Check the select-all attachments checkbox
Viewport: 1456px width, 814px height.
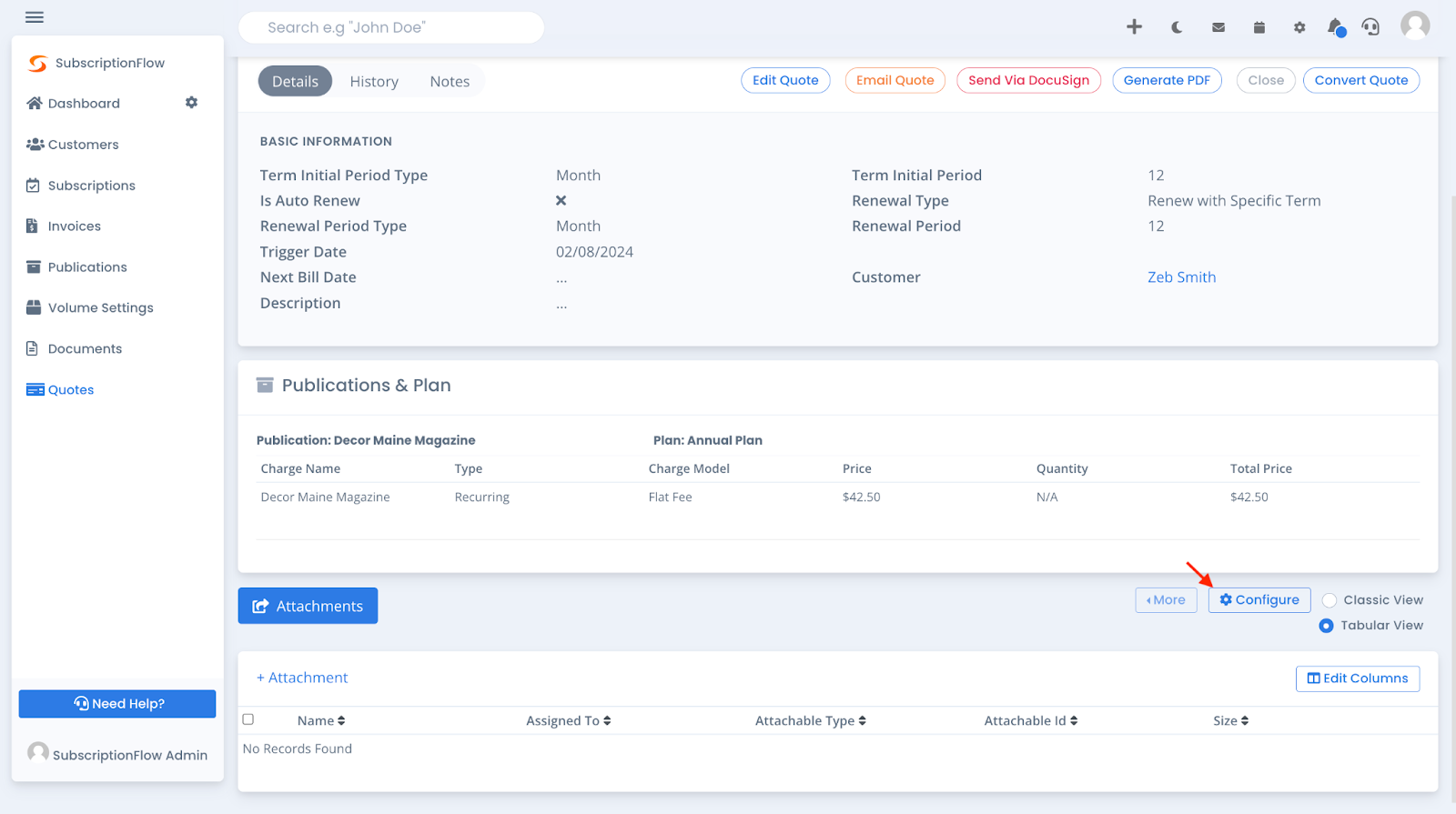(248, 719)
